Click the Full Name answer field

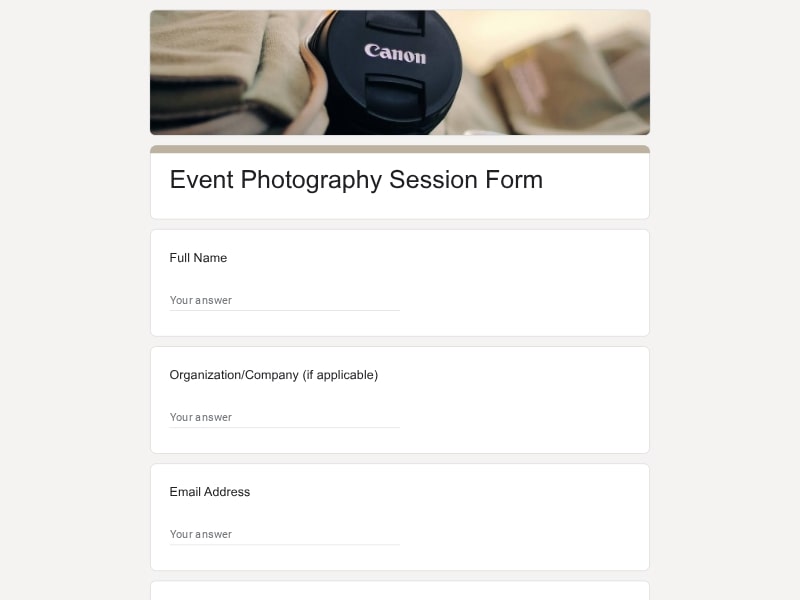click(x=284, y=301)
